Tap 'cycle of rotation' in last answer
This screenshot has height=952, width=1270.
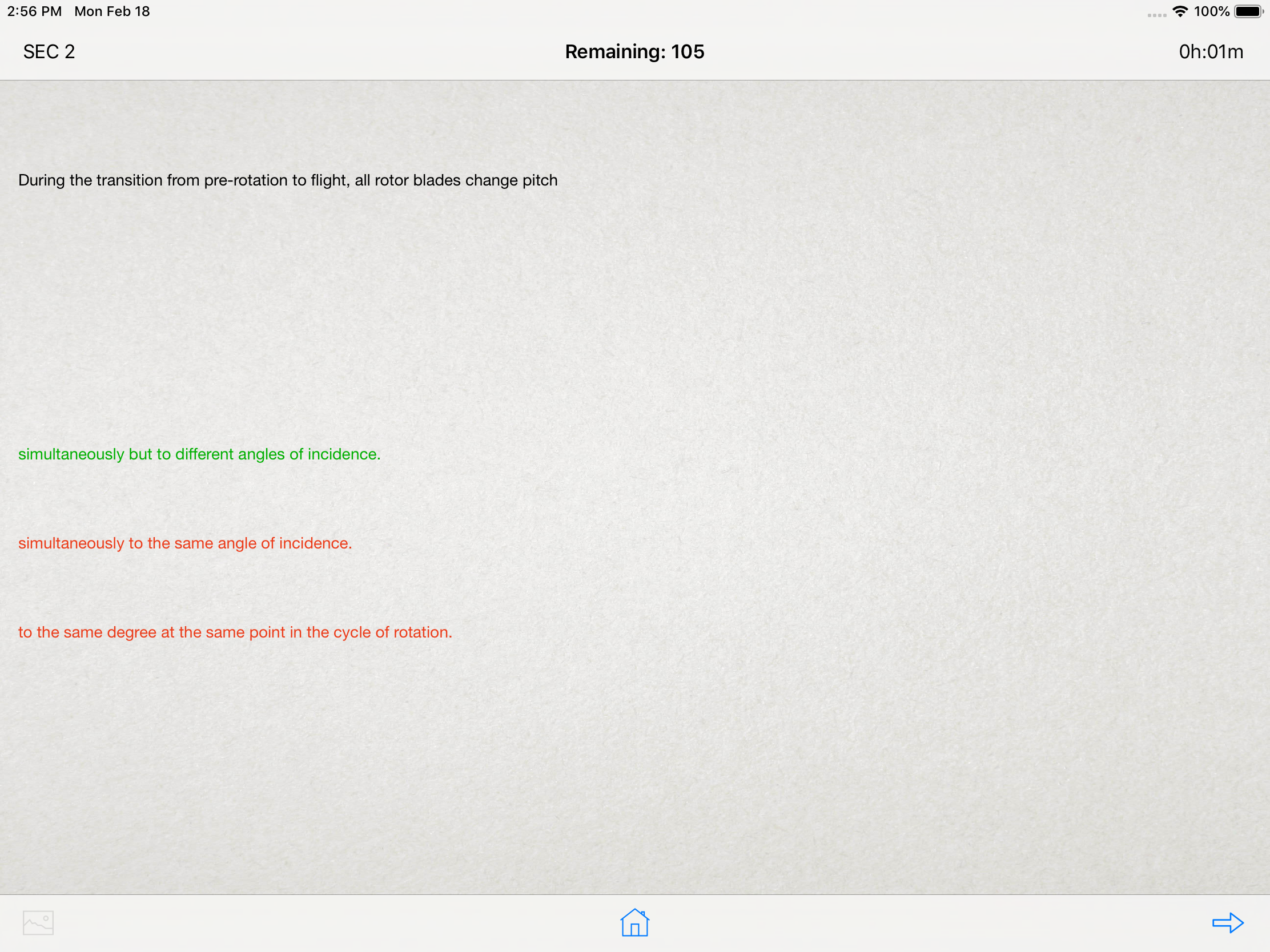(x=393, y=632)
